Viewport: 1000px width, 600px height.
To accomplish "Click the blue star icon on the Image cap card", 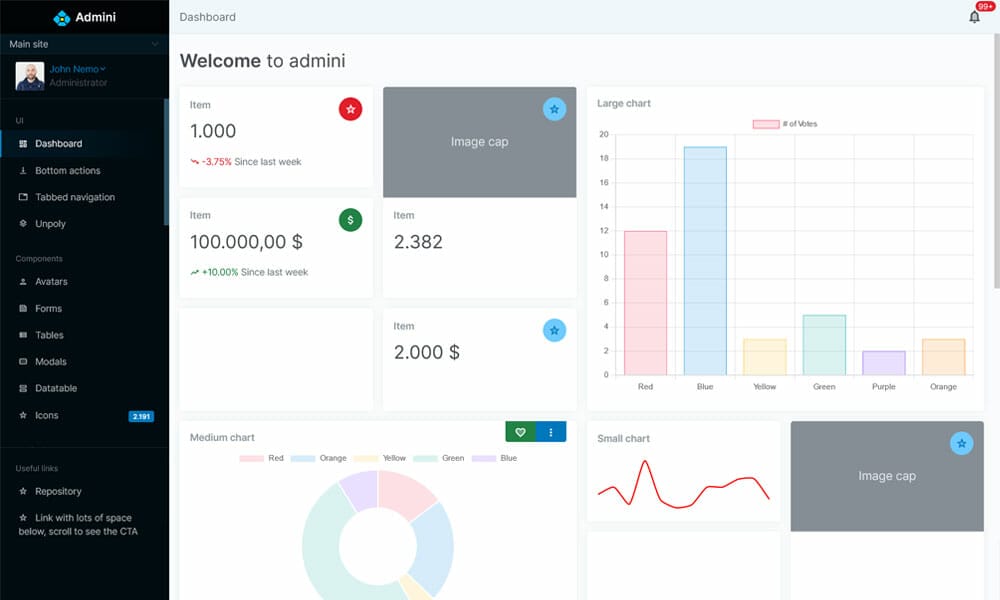I will pyautogui.click(x=554, y=108).
